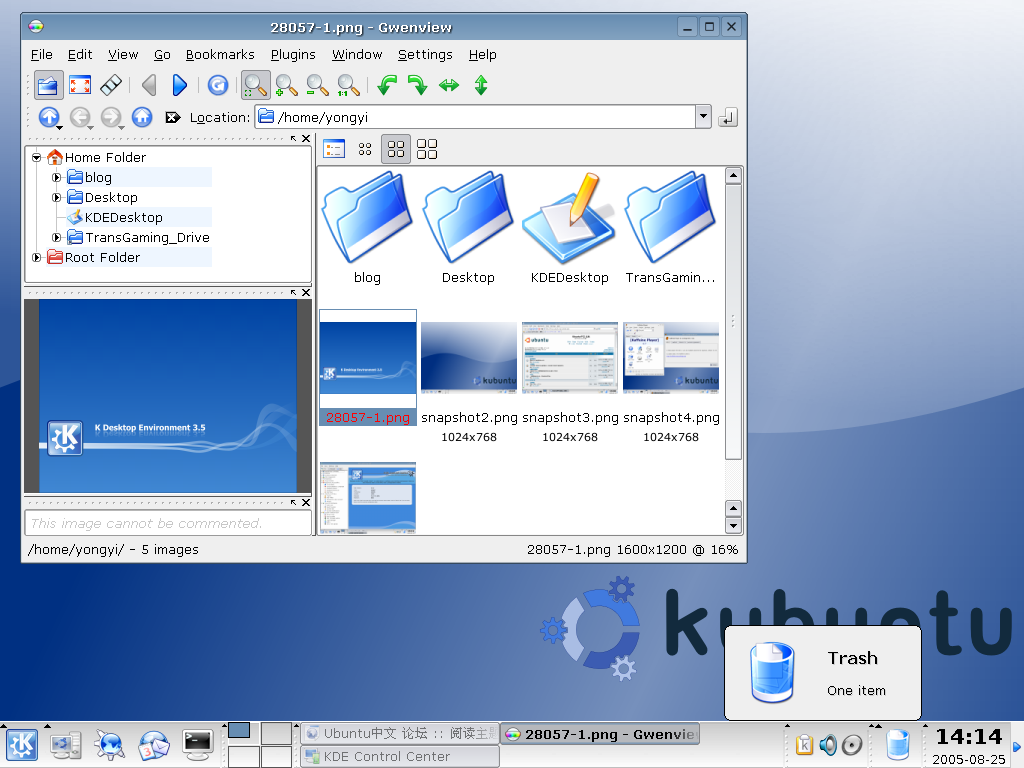The image size is (1024, 768).
Task: Open the View menu
Action: pyautogui.click(x=123, y=55)
